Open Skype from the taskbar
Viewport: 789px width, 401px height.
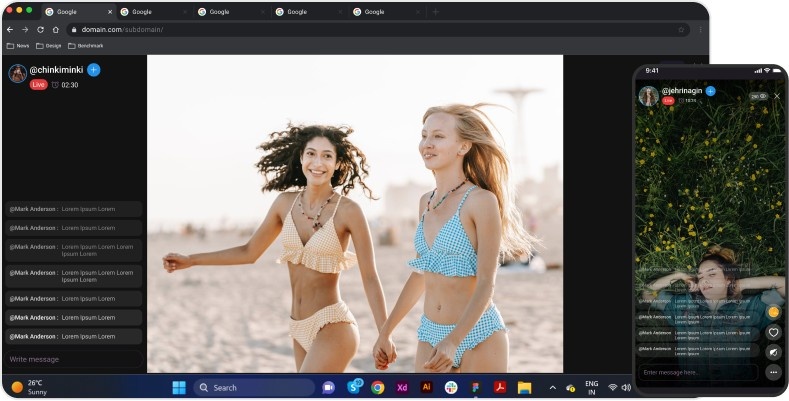coord(354,387)
